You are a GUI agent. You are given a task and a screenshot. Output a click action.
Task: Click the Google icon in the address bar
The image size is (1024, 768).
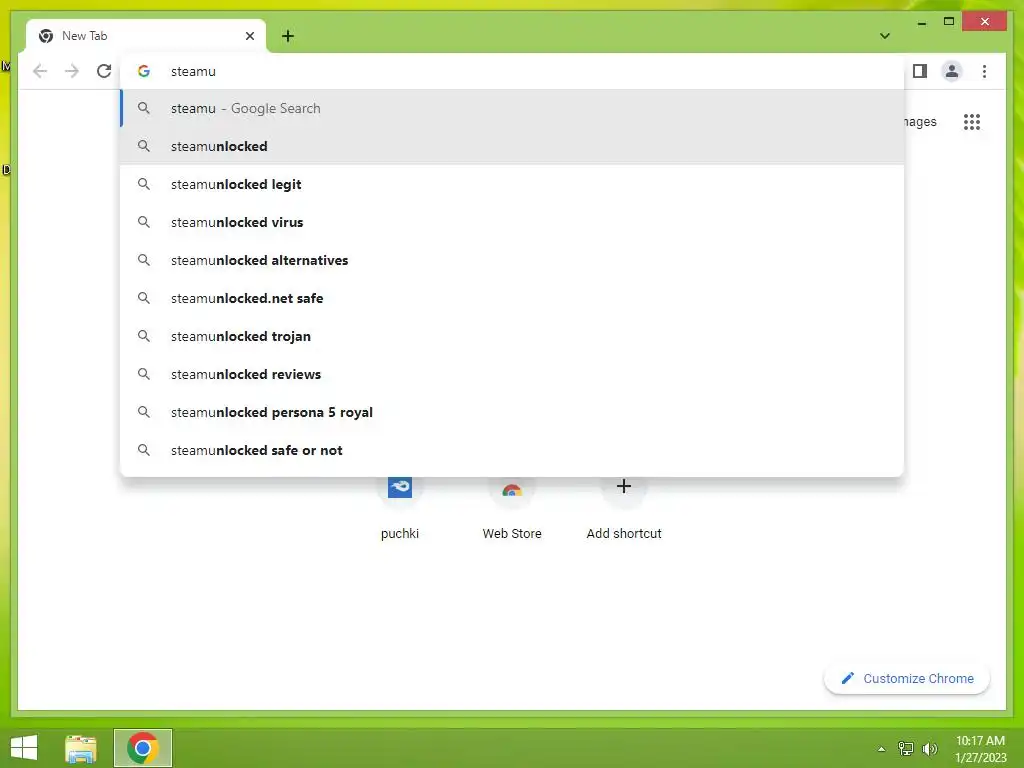click(144, 71)
